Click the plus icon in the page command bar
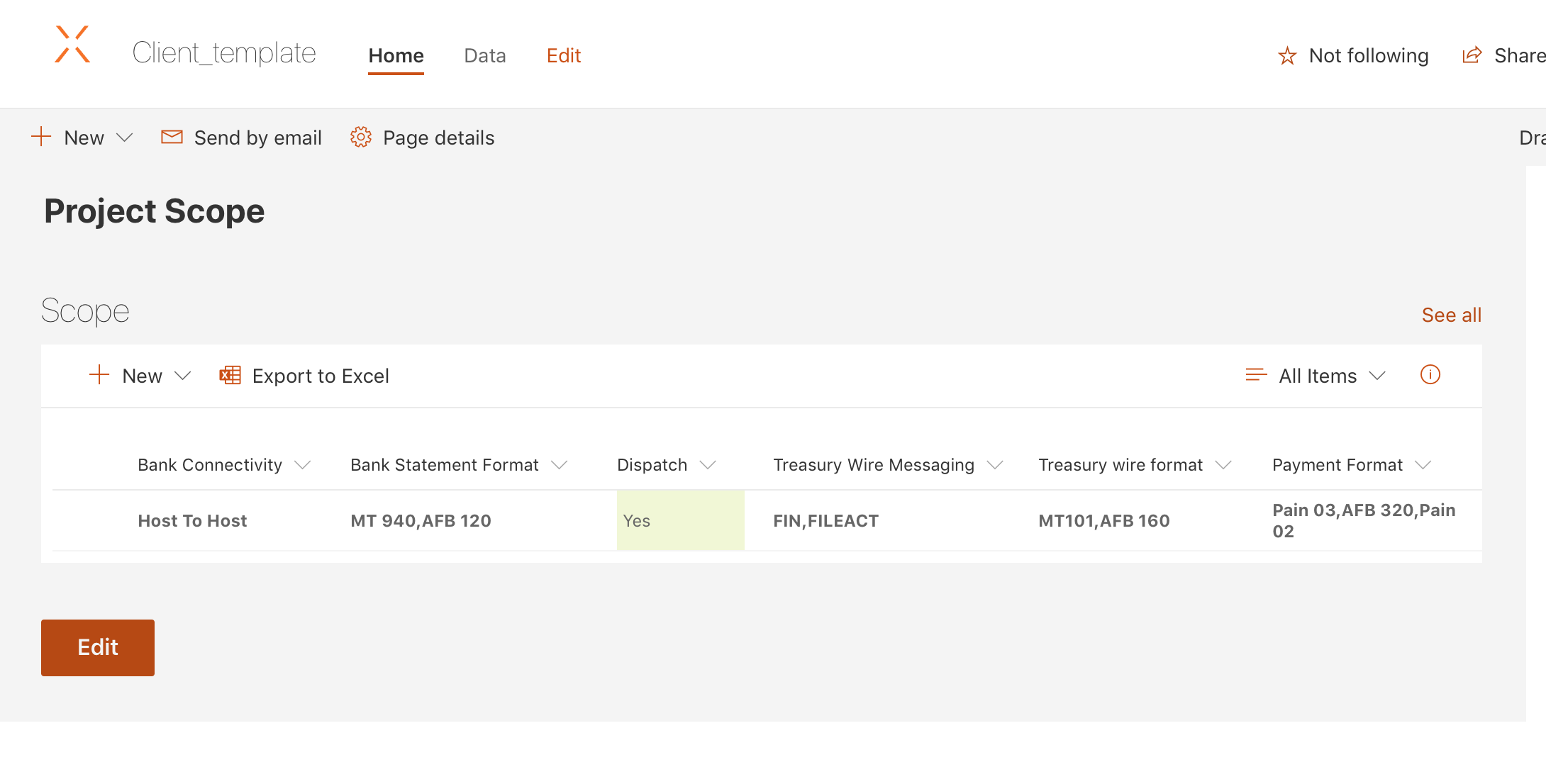The height and width of the screenshot is (784, 1546). coord(41,136)
